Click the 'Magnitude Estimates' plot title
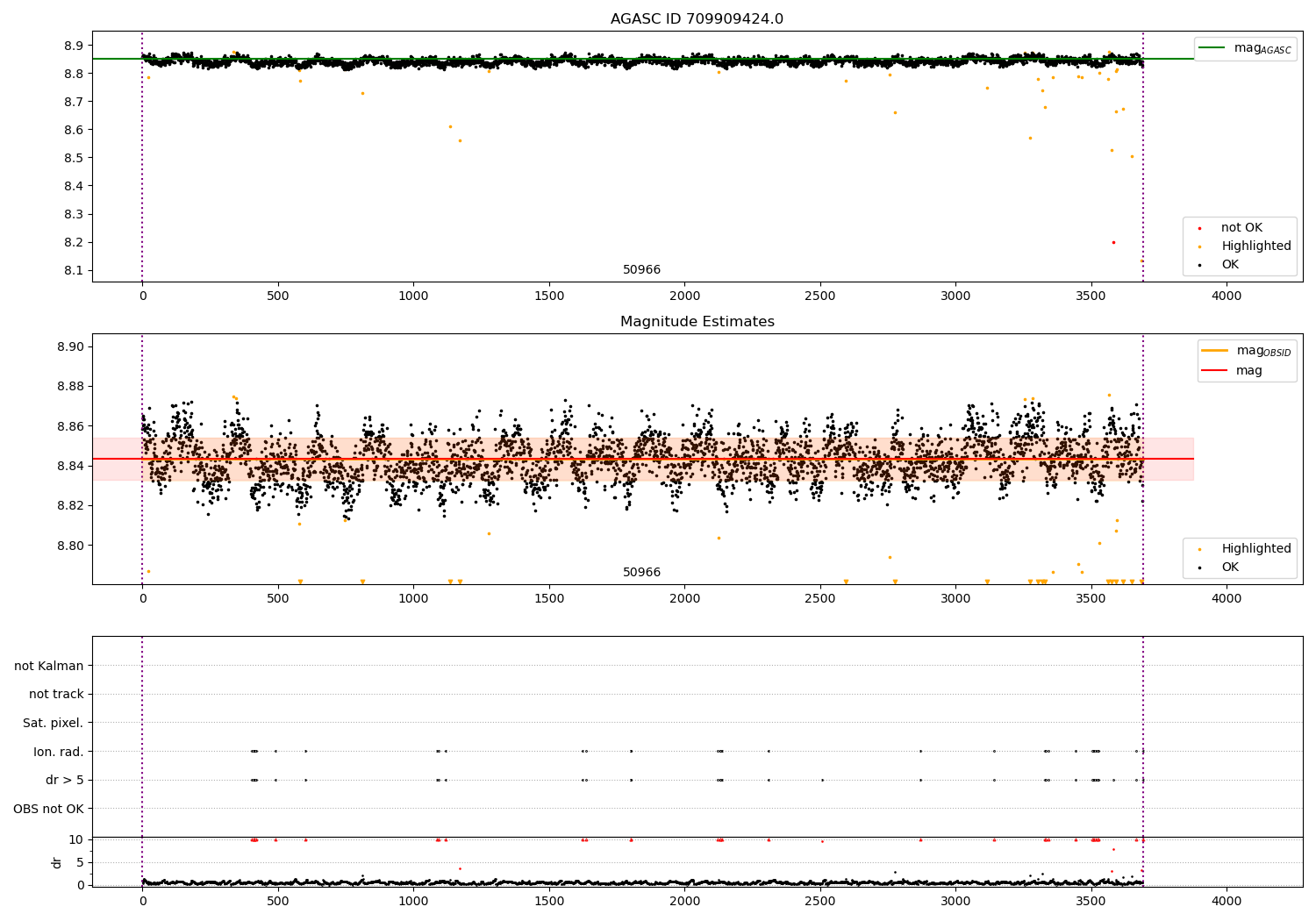The height and width of the screenshot is (921, 1316). pyautogui.click(x=697, y=322)
